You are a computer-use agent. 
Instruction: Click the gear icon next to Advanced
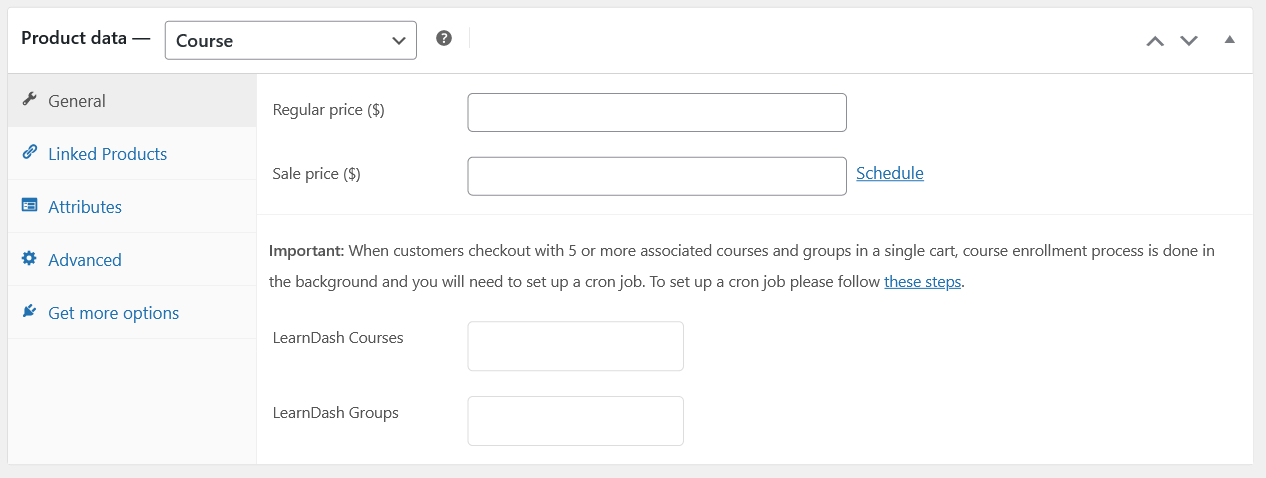29,259
